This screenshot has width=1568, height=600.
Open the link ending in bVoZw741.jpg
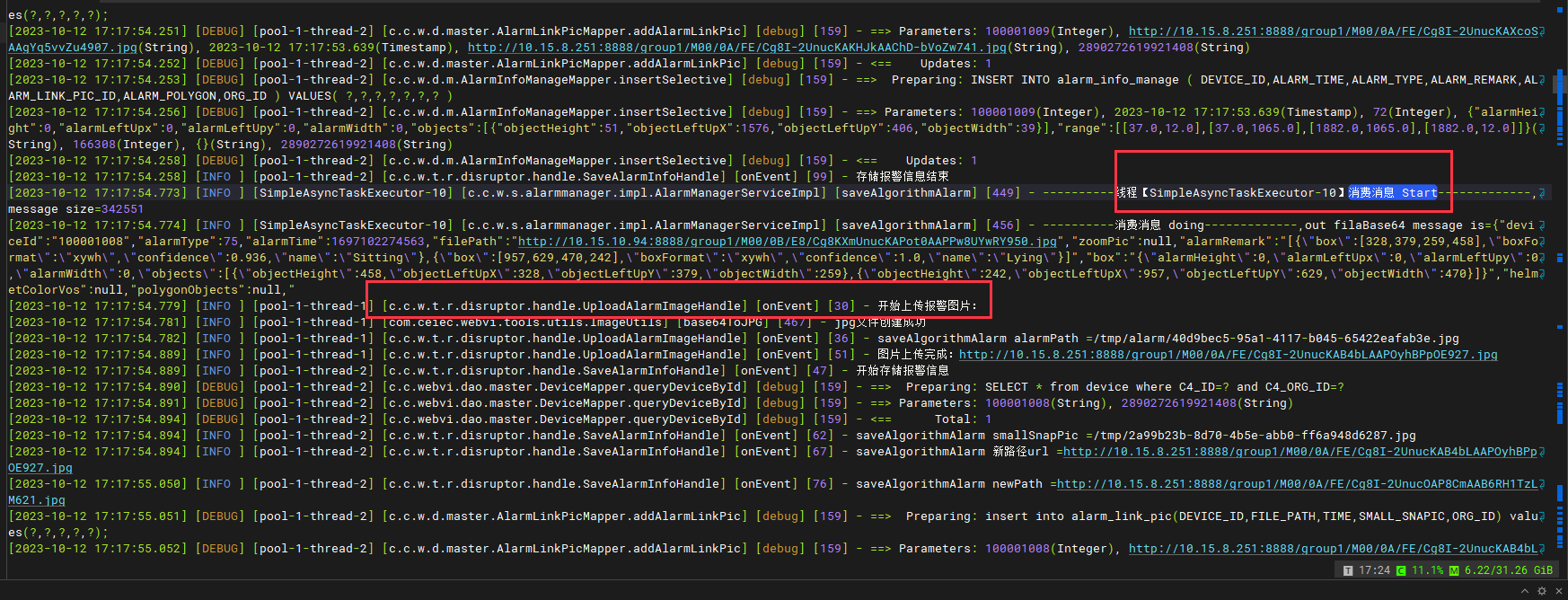tap(736, 48)
